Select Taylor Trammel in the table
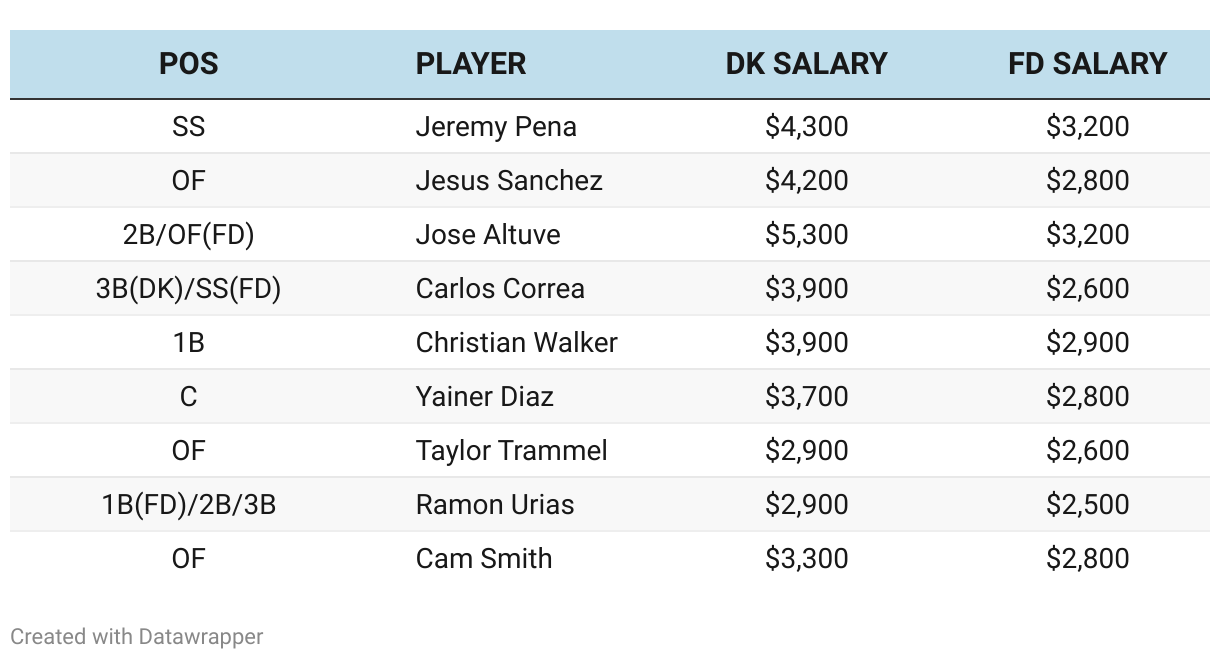The height and width of the screenshot is (660, 1220). (x=511, y=451)
